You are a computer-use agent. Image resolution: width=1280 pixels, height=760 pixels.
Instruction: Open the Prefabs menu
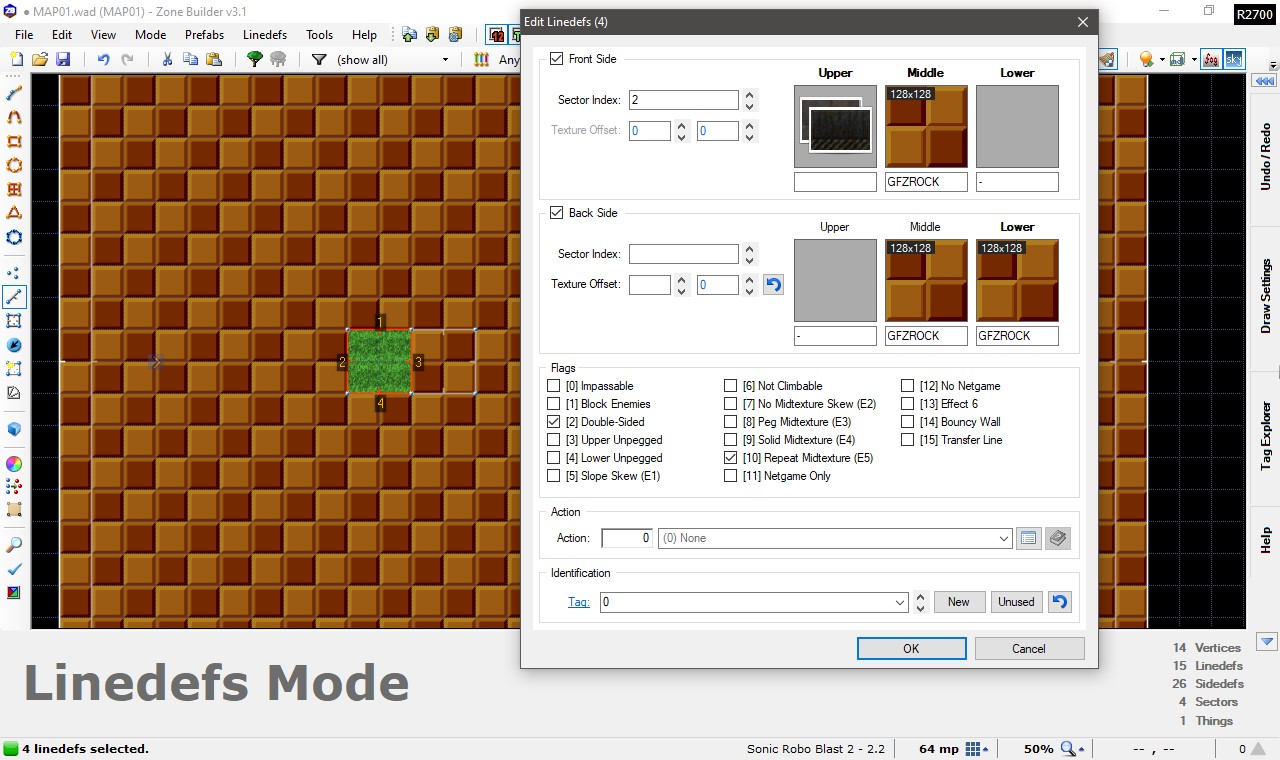tap(204, 35)
